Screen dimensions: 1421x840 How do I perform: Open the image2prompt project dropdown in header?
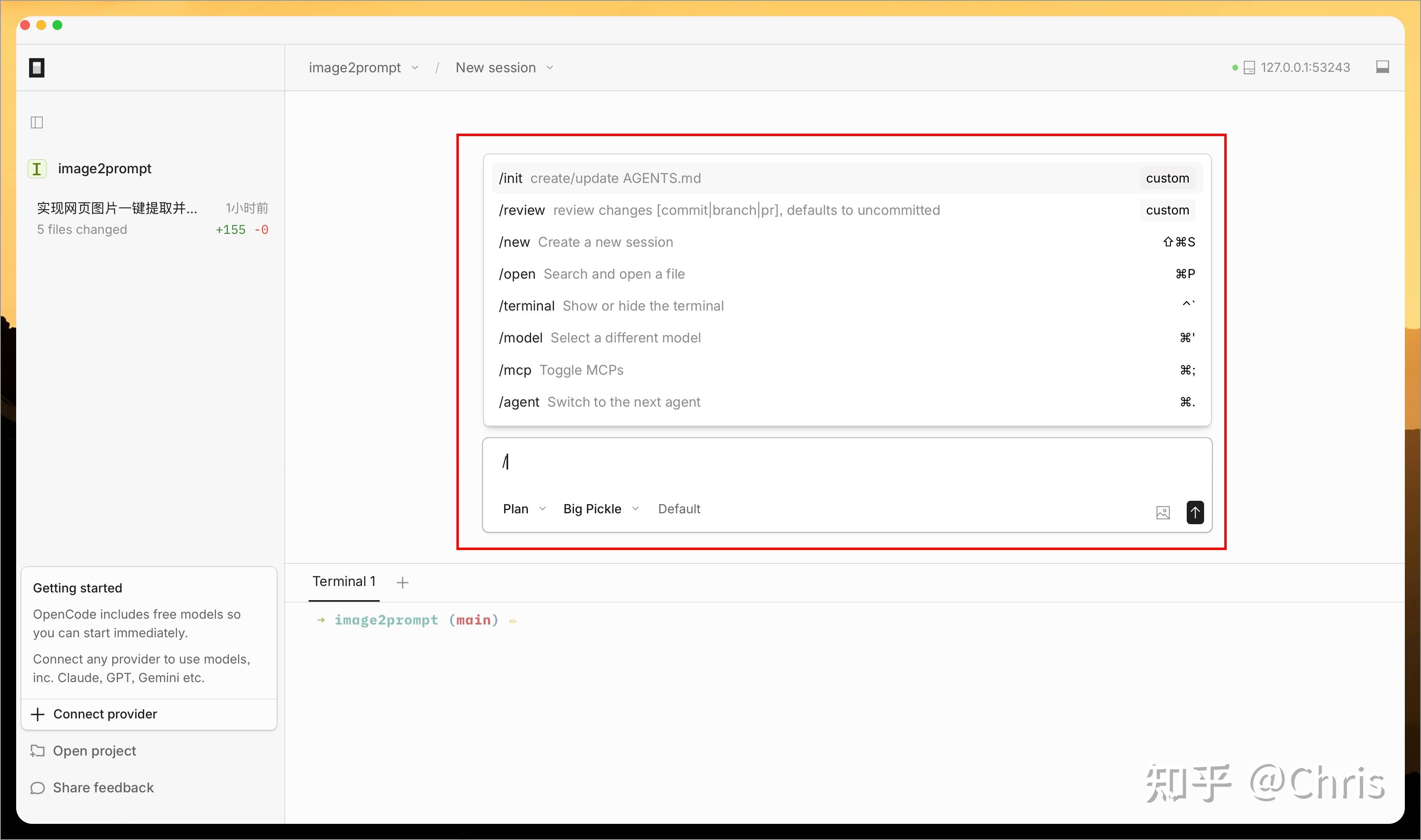364,67
